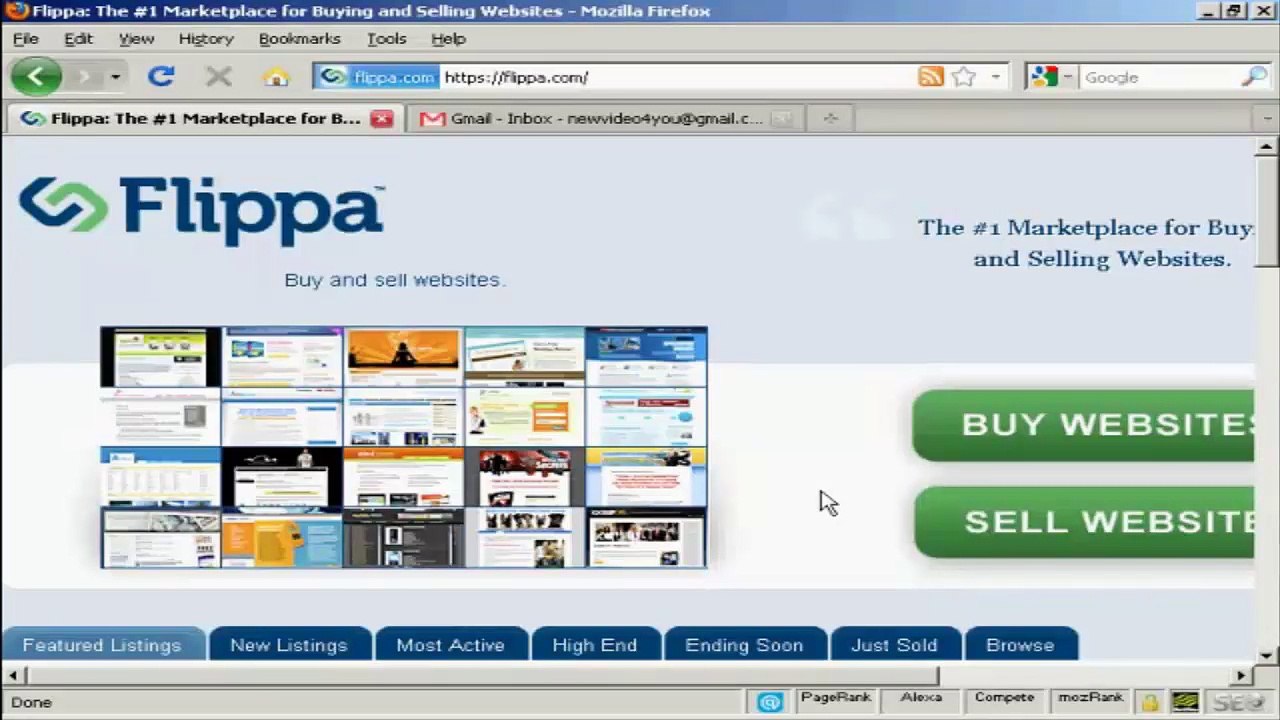Click the green striped status bar icon

1185,702
